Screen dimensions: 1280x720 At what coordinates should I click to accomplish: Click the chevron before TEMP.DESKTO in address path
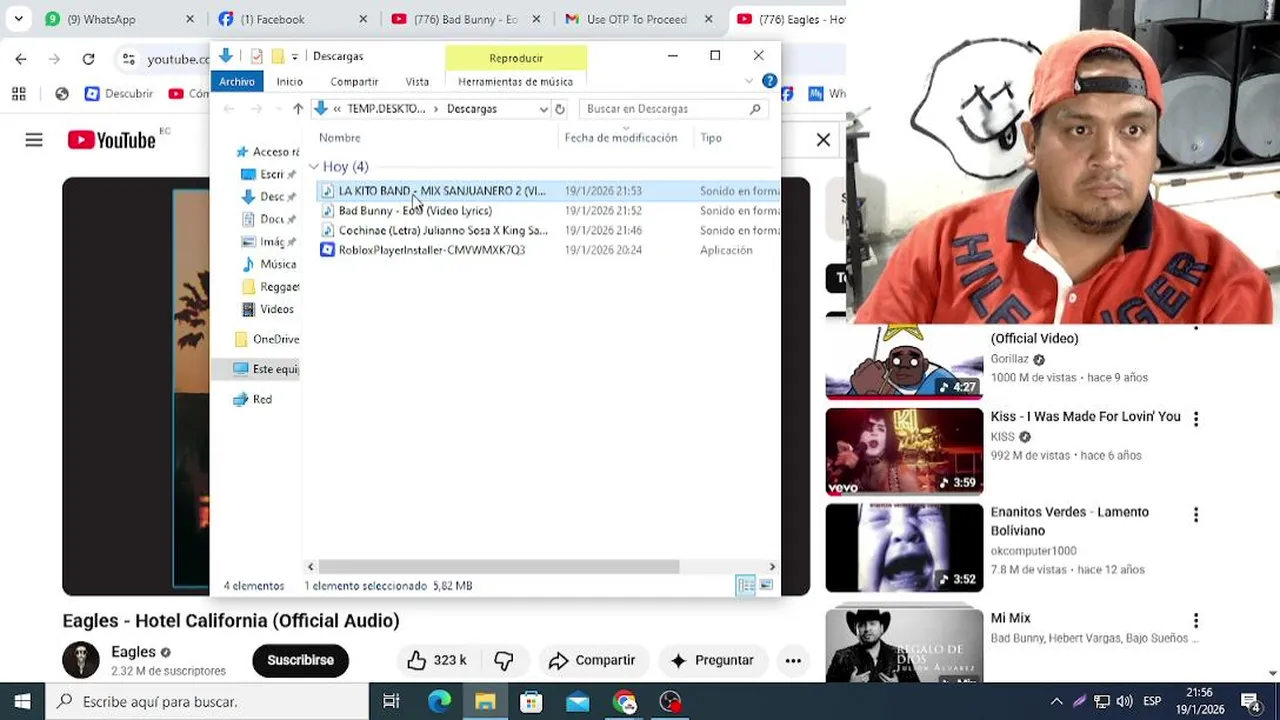(338, 109)
